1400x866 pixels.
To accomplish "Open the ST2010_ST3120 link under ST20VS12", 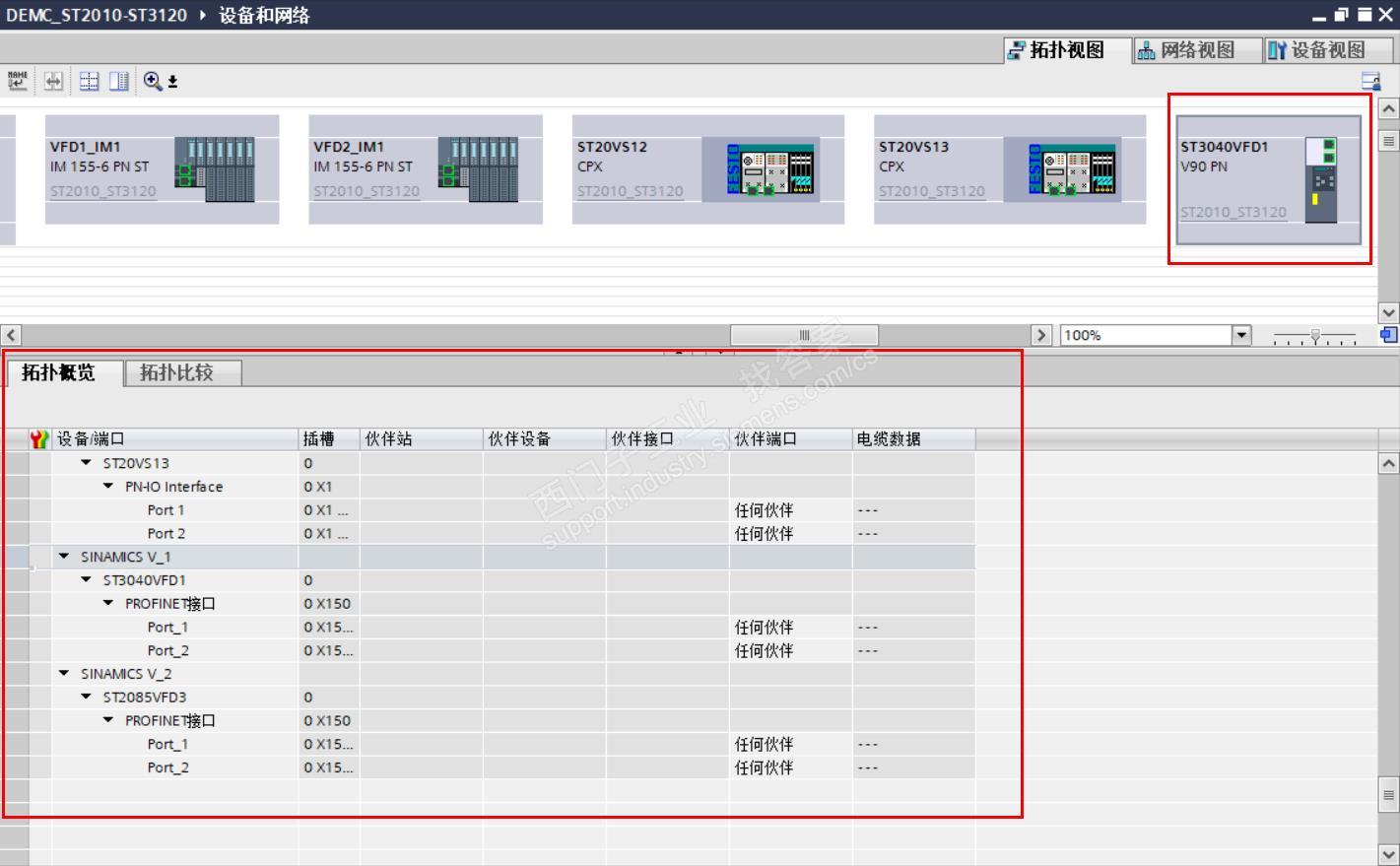I will (631, 191).
